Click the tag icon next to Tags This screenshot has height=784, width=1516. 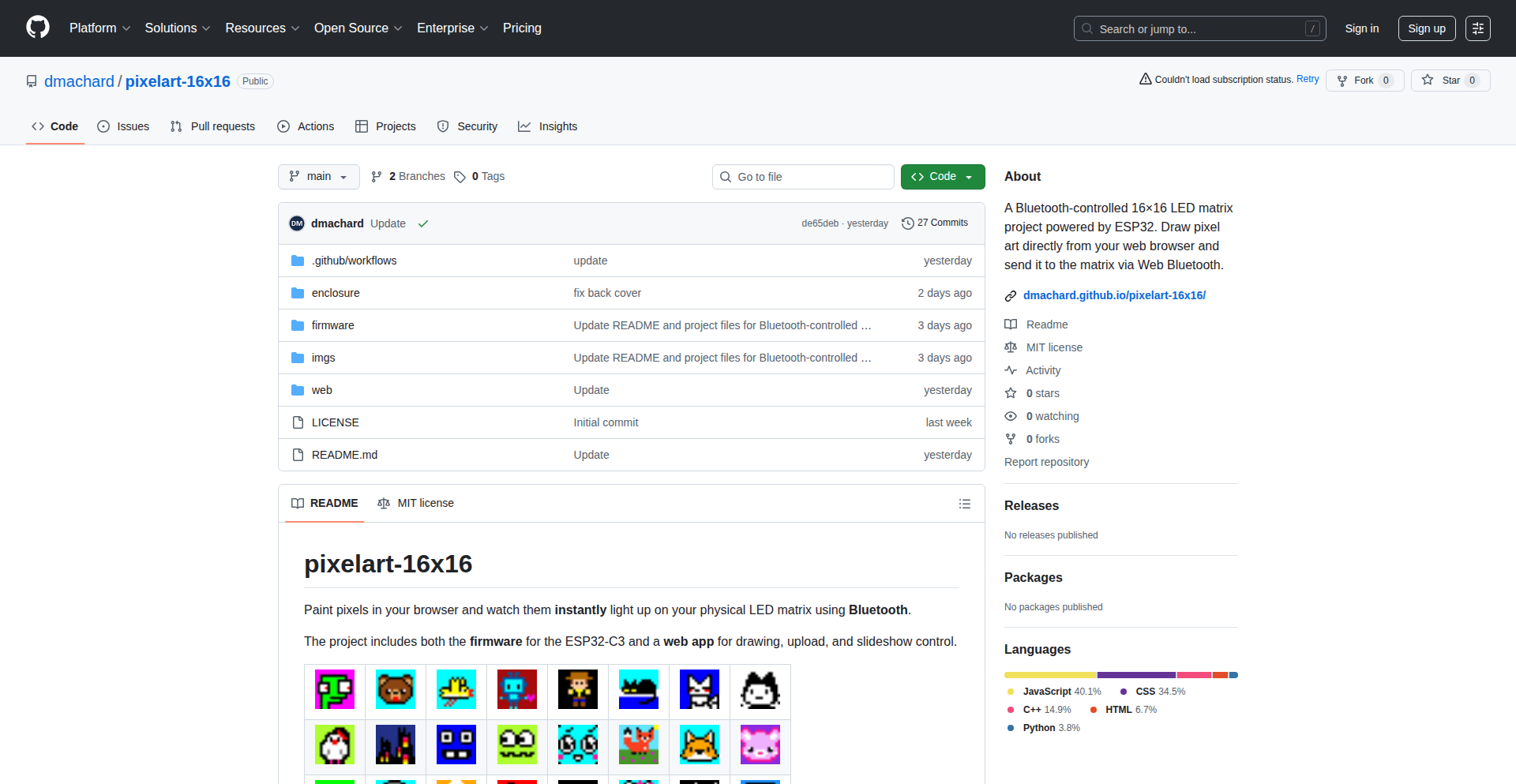pyautogui.click(x=460, y=177)
